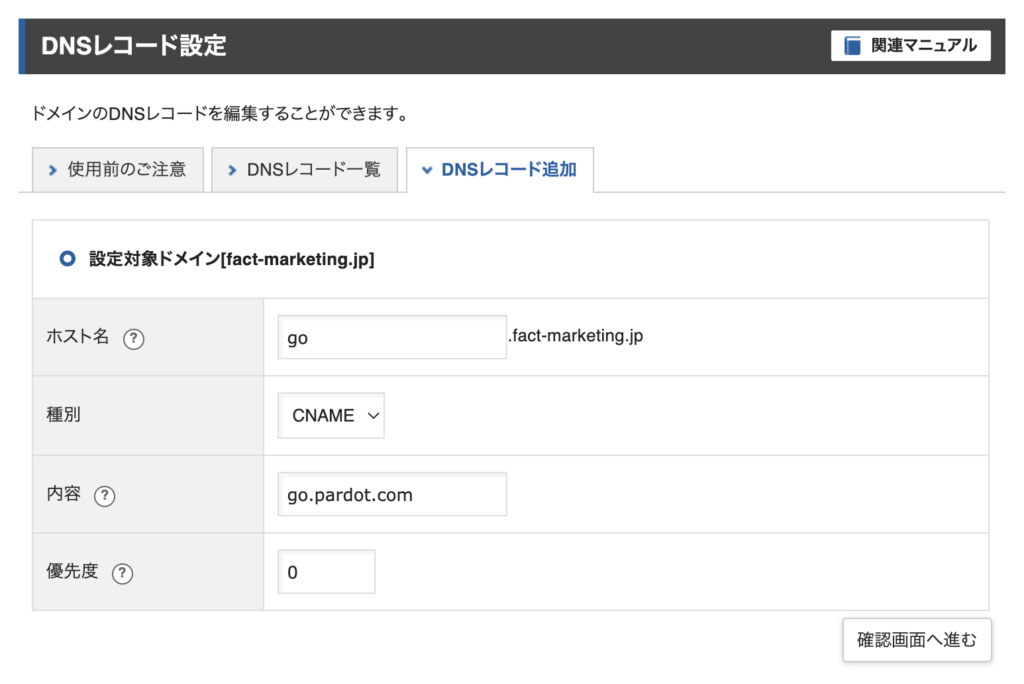1024x684 pixels.
Task: Click the help icon next to ホスト名
Action: 133,338
